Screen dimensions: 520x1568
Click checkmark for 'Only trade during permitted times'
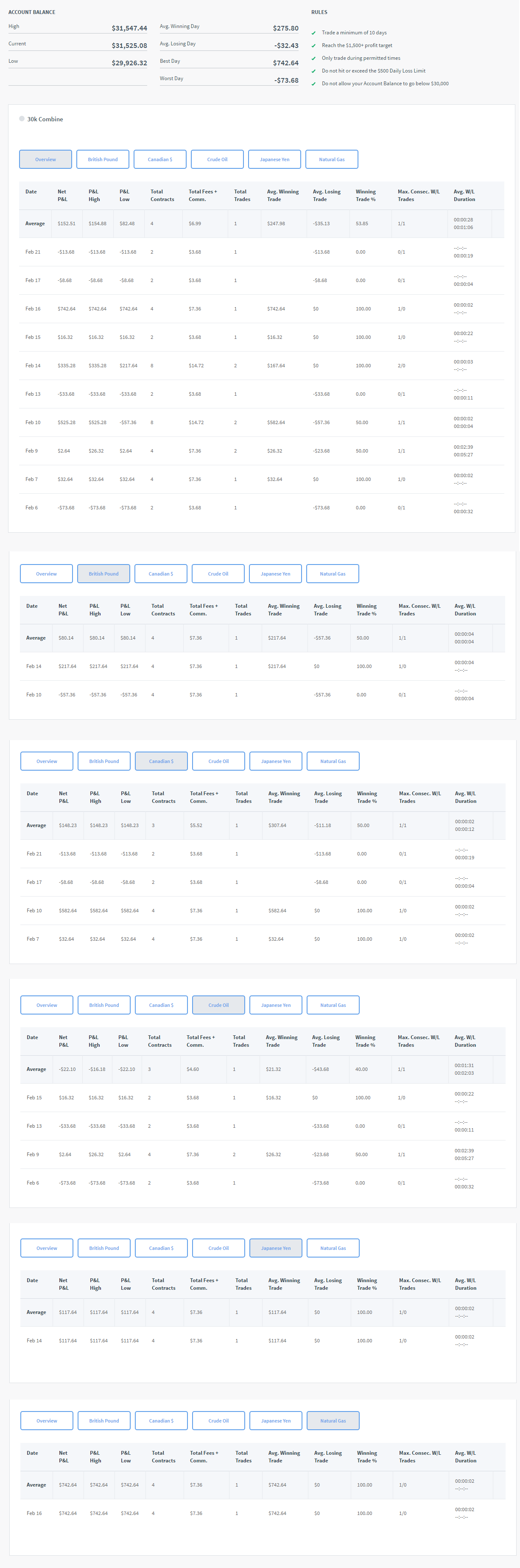coord(313,59)
